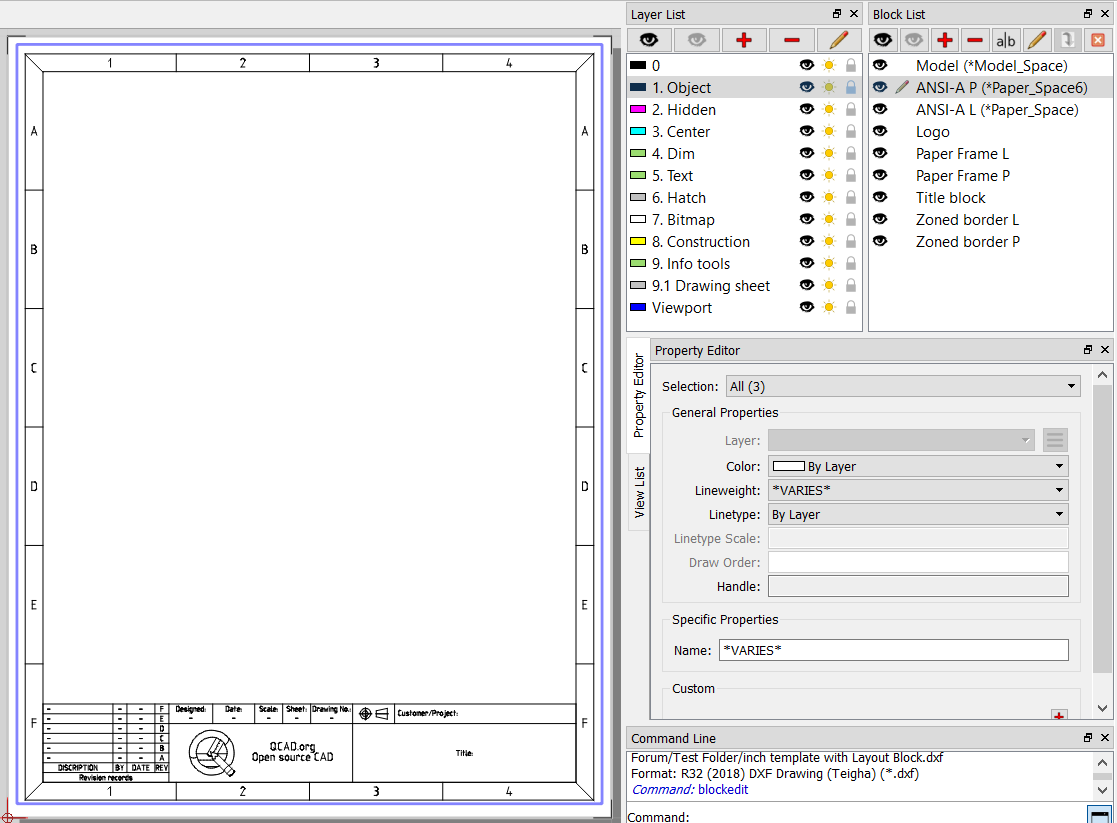Screen dimensions: 1117x823
Task: Expand the Linetype combo box
Action: 917,515
